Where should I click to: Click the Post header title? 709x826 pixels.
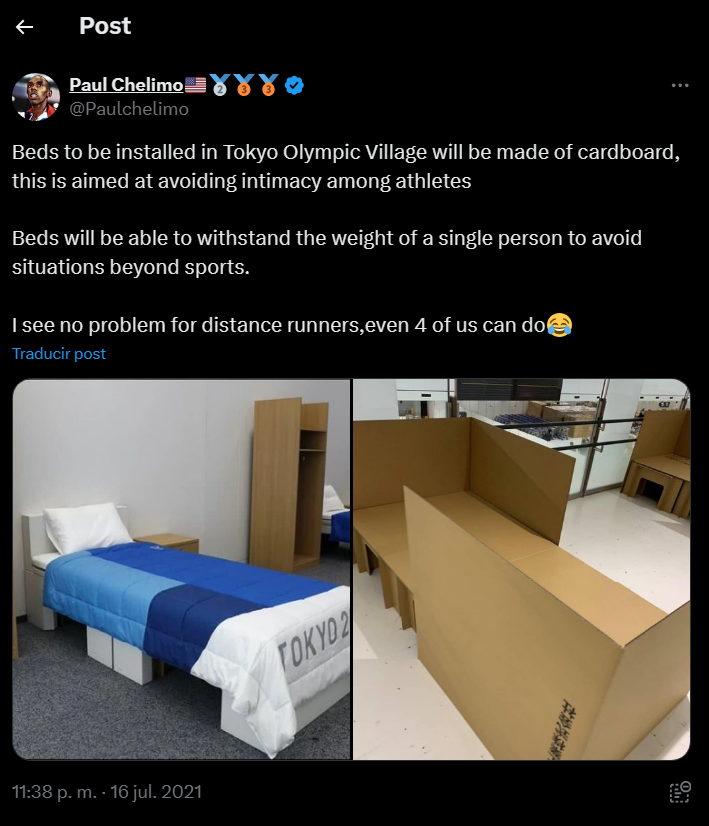tap(105, 26)
